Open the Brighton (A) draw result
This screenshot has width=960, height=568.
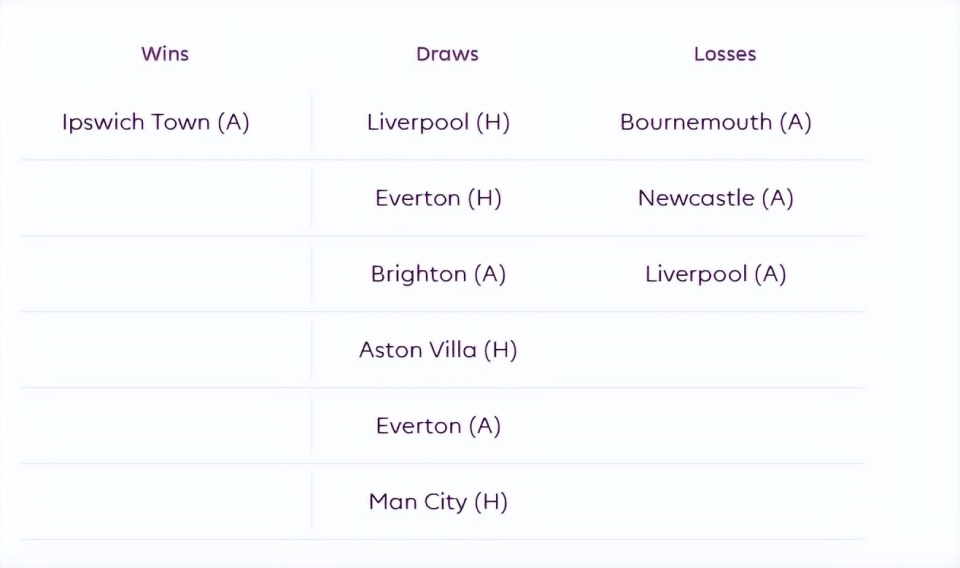pos(438,274)
